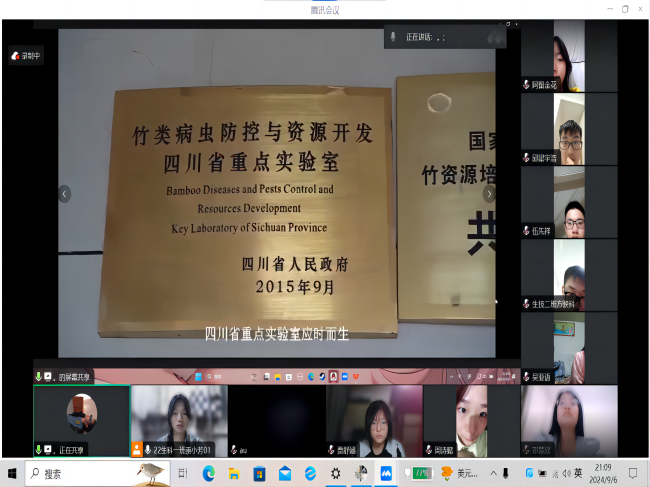Click muted mic icon on 伍先祥 tile
This screenshot has width=650, height=487.
[526, 230]
